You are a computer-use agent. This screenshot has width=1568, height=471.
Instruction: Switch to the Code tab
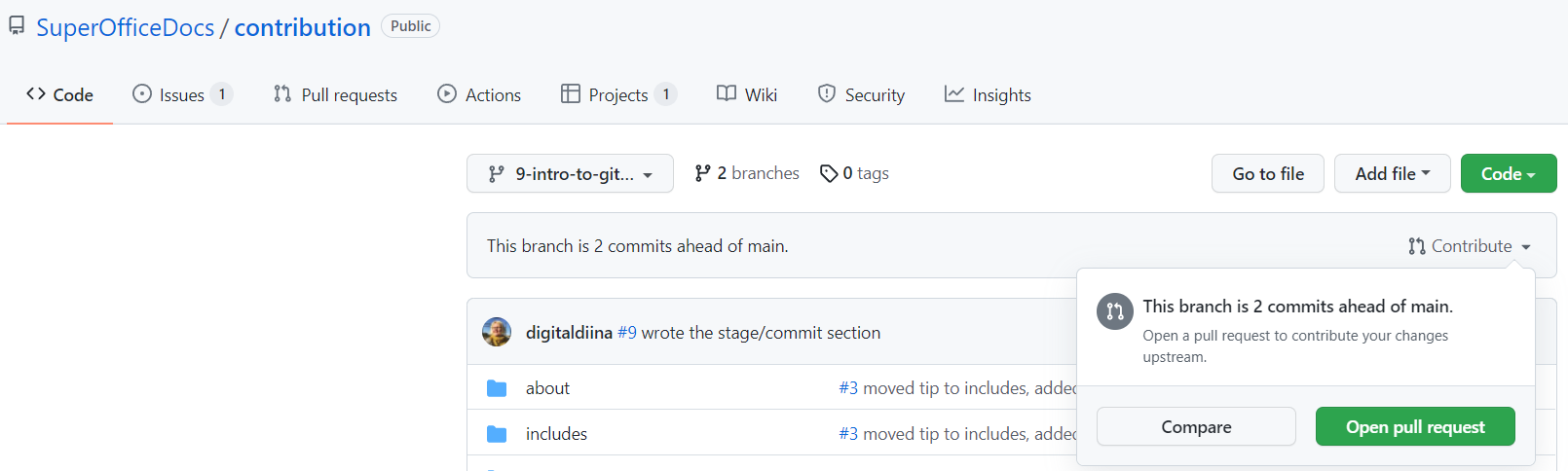point(59,94)
